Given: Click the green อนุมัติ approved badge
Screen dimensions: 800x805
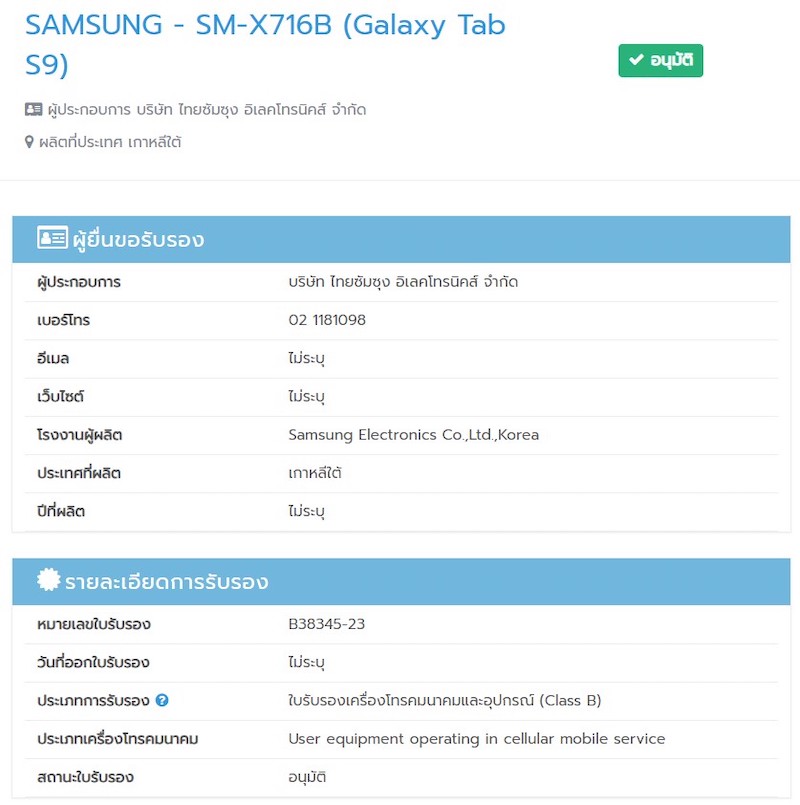Looking at the screenshot, I should coord(660,61).
